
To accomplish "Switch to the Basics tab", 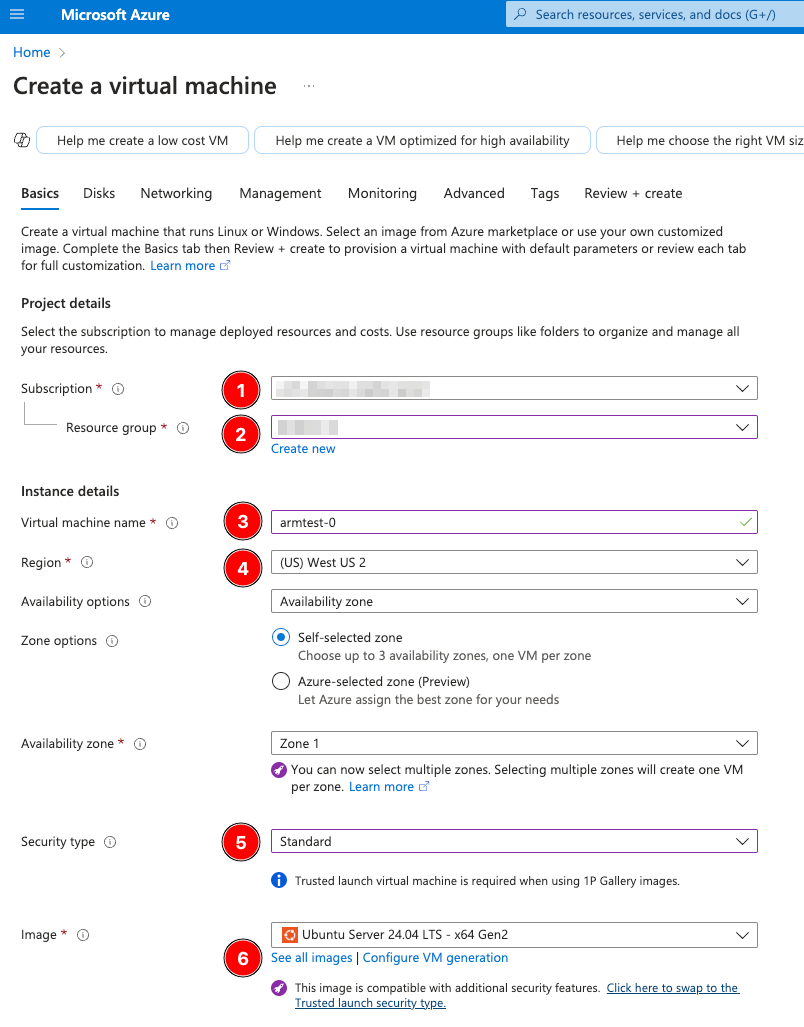I will click(x=40, y=193).
